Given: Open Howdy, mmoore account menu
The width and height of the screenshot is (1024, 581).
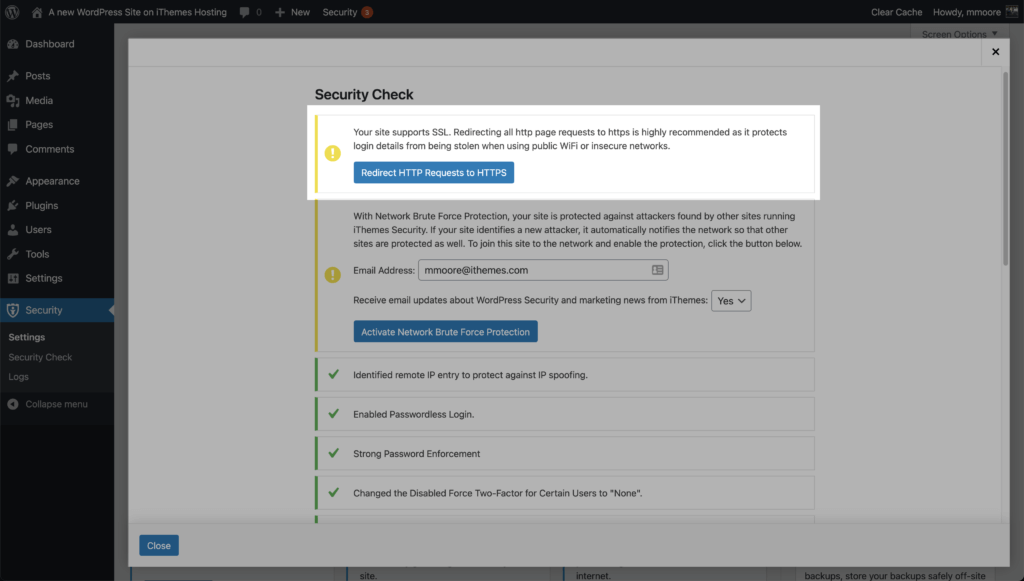Looking at the screenshot, I should [x=967, y=12].
